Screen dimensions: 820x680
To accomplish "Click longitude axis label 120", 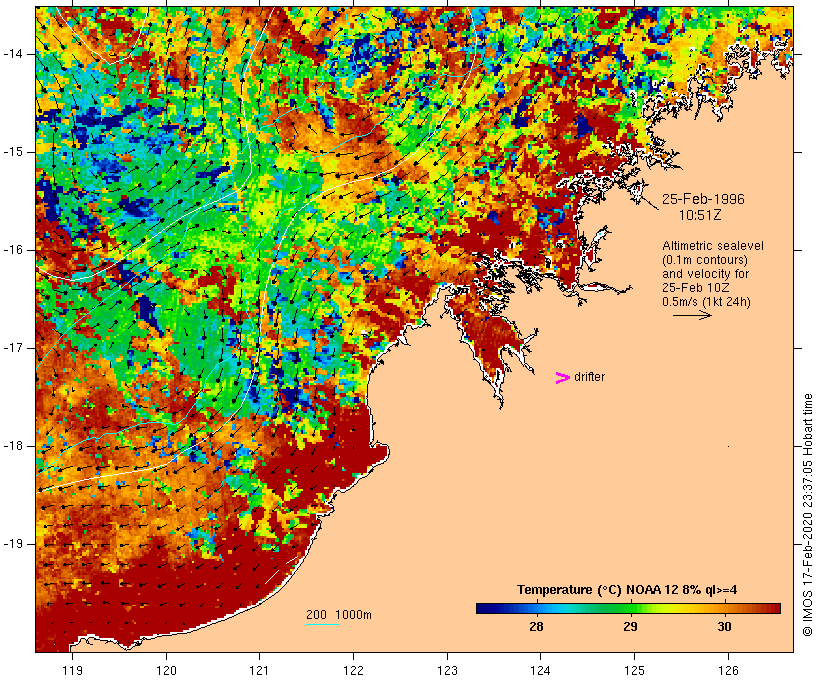I will tap(166, 670).
